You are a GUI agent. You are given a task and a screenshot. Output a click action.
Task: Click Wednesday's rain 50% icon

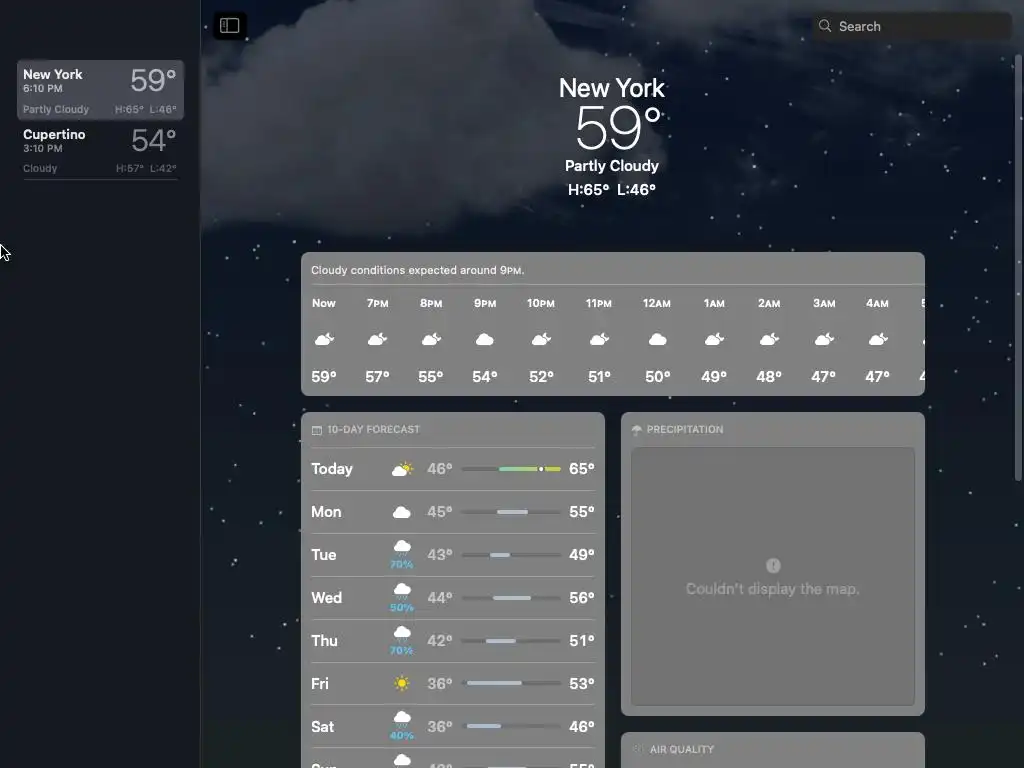click(402, 598)
